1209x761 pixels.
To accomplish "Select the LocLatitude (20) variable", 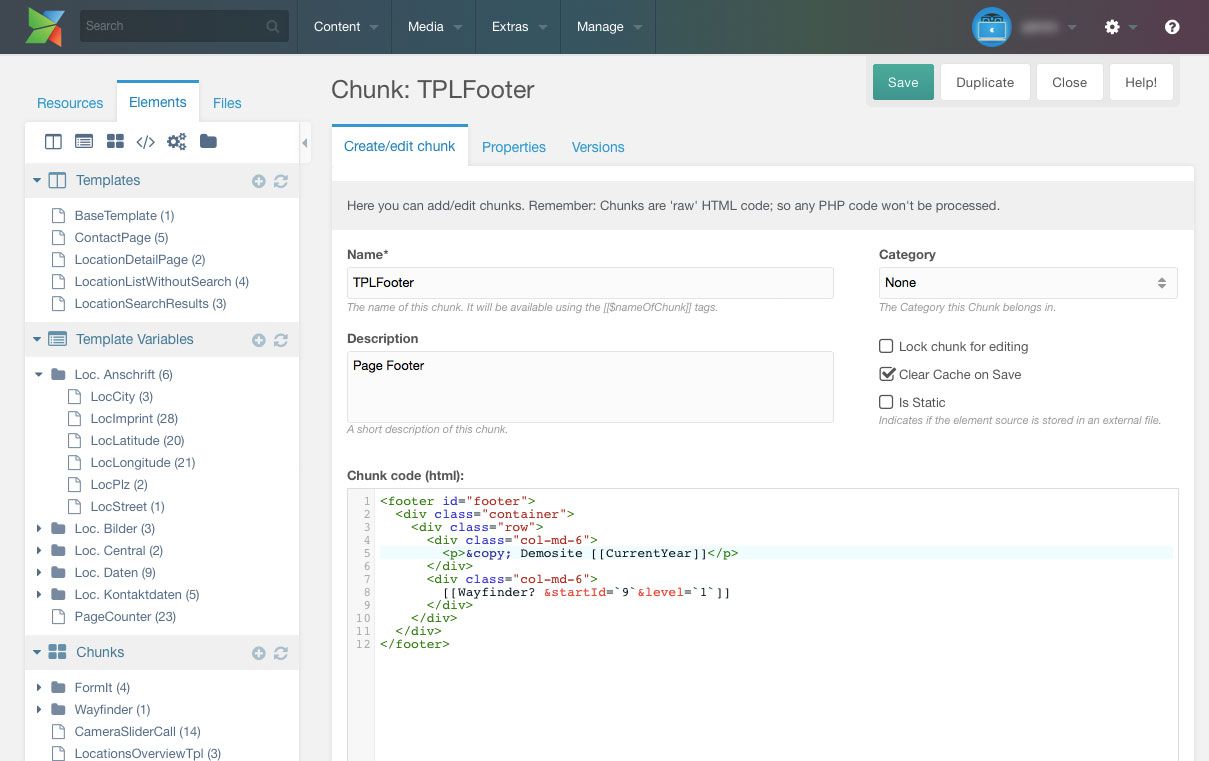I will tap(137, 441).
